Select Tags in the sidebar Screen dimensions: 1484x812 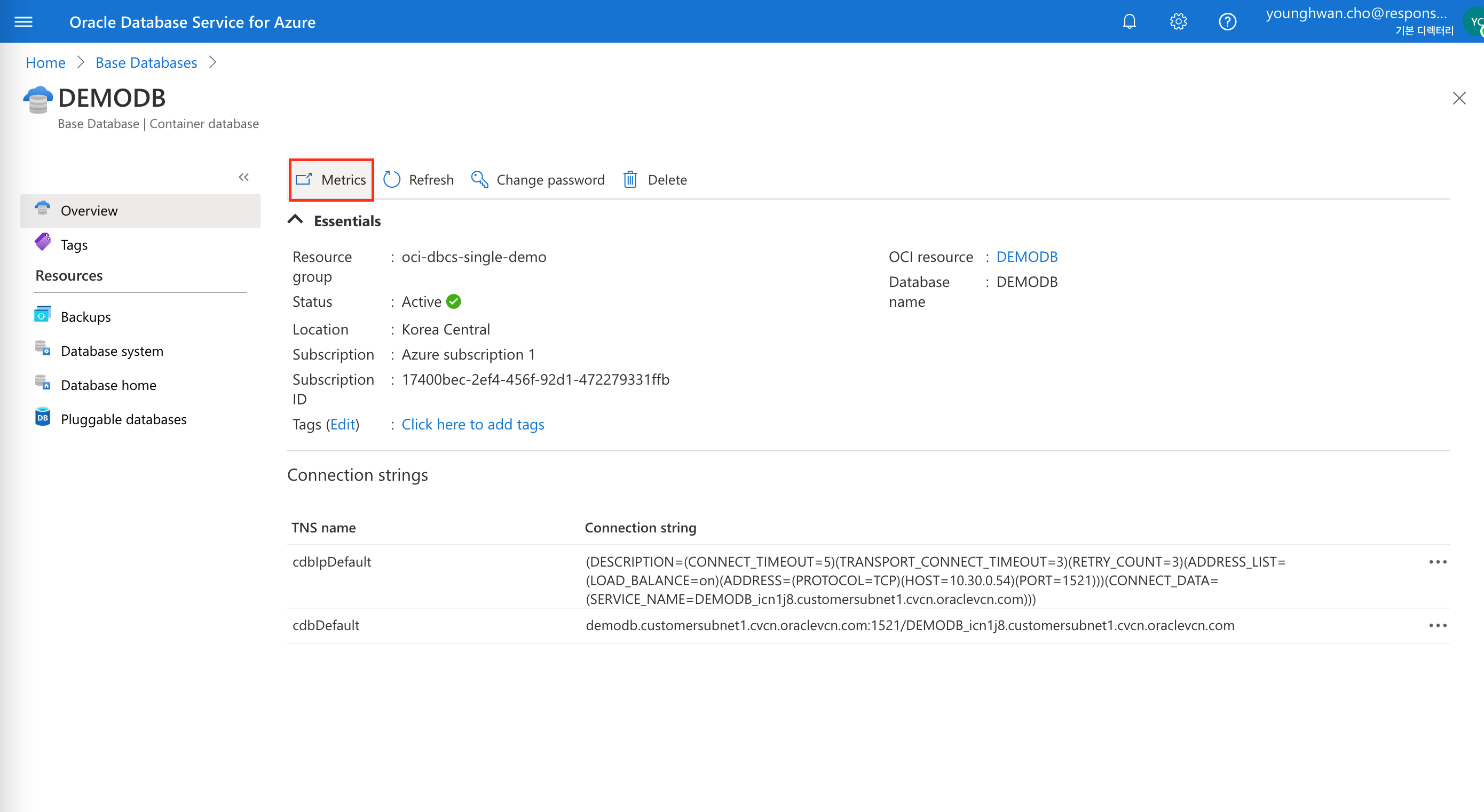pyautogui.click(x=140, y=245)
